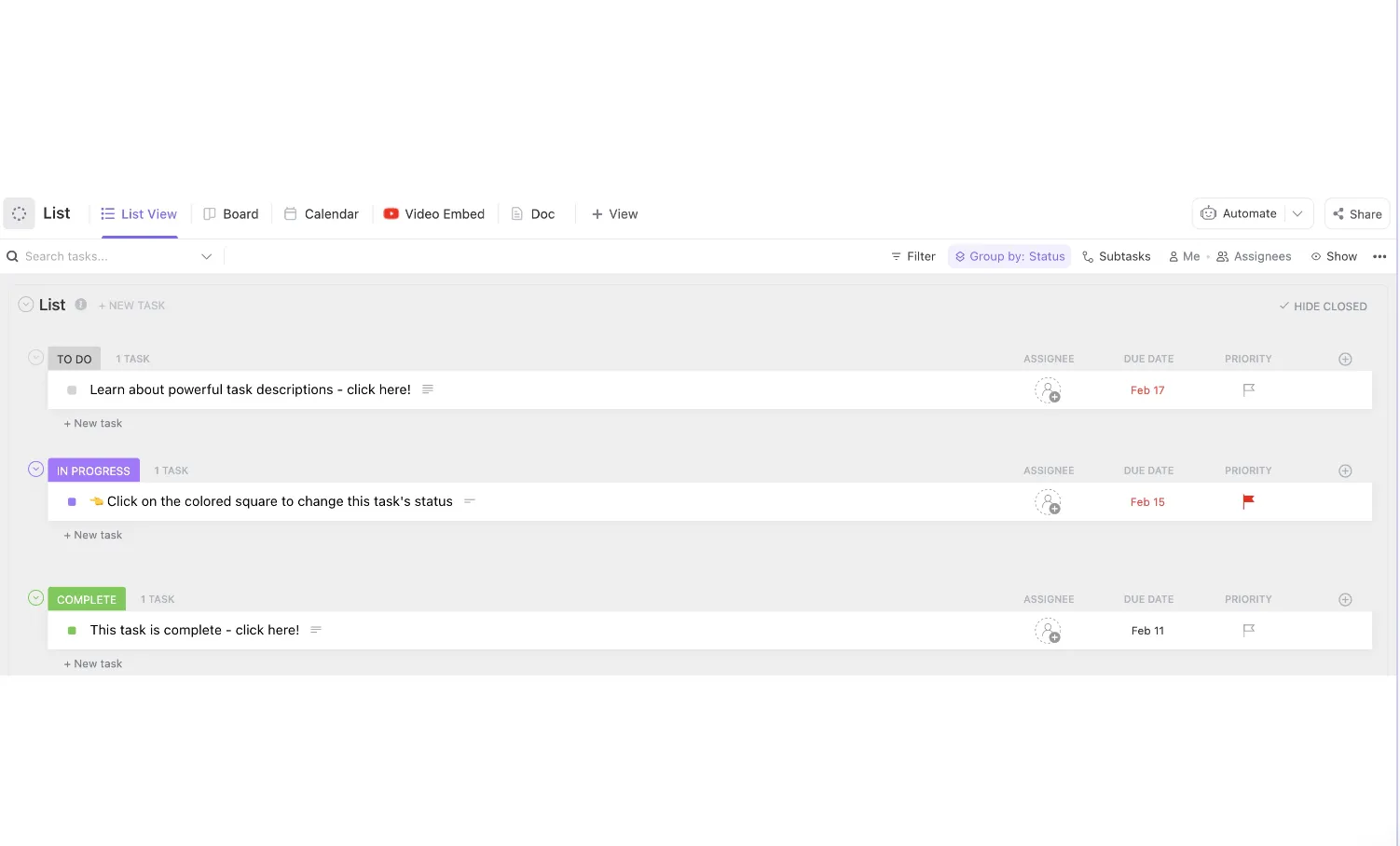
Task: Click the COMPLETE status label
Action: coord(87,599)
